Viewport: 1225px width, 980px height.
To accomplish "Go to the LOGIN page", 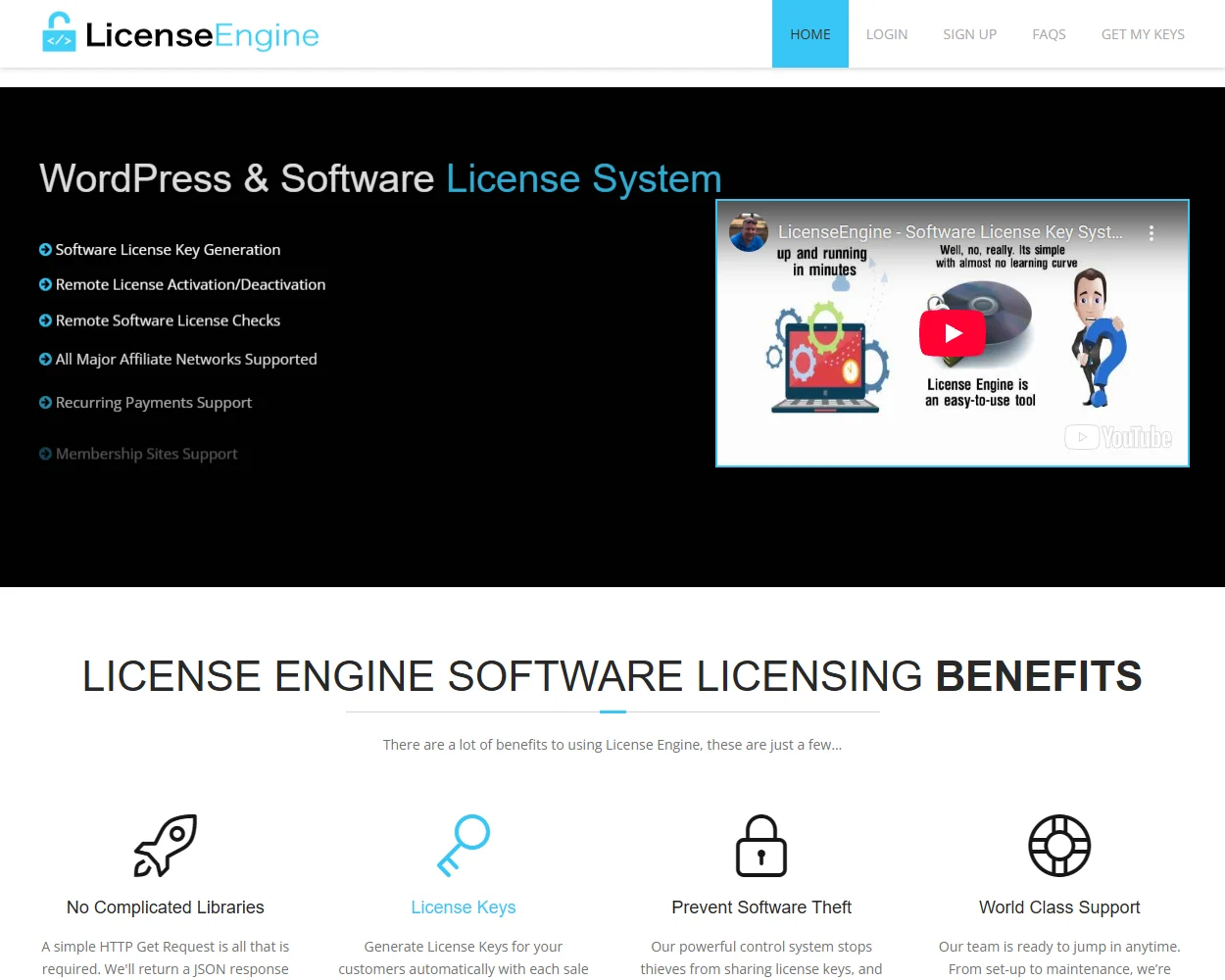I will click(x=887, y=34).
